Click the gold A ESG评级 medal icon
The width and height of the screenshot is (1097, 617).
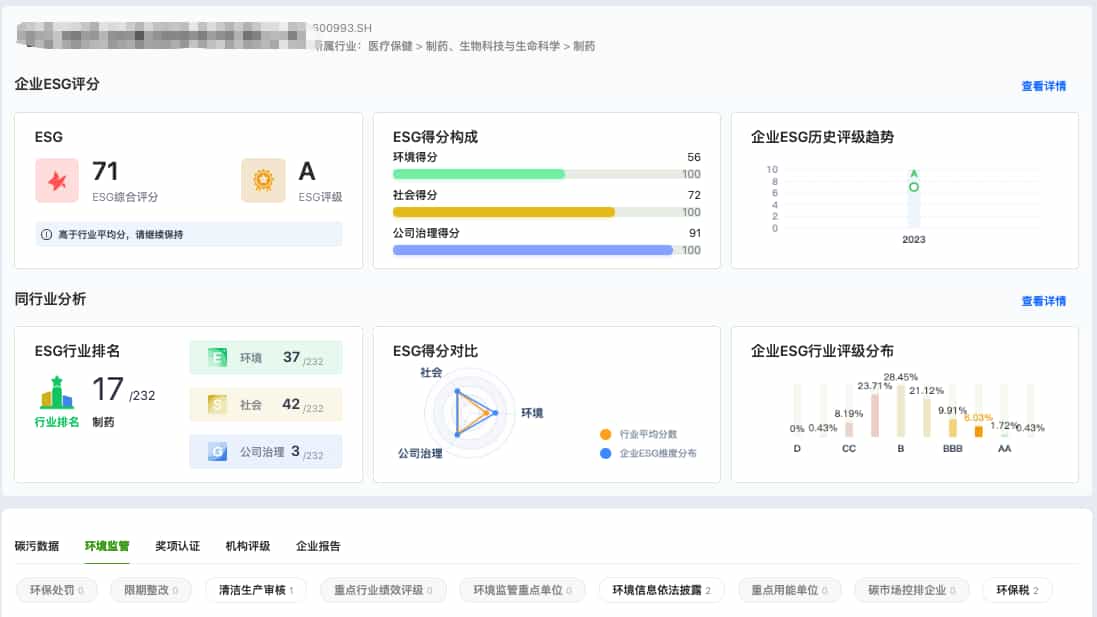coord(262,180)
